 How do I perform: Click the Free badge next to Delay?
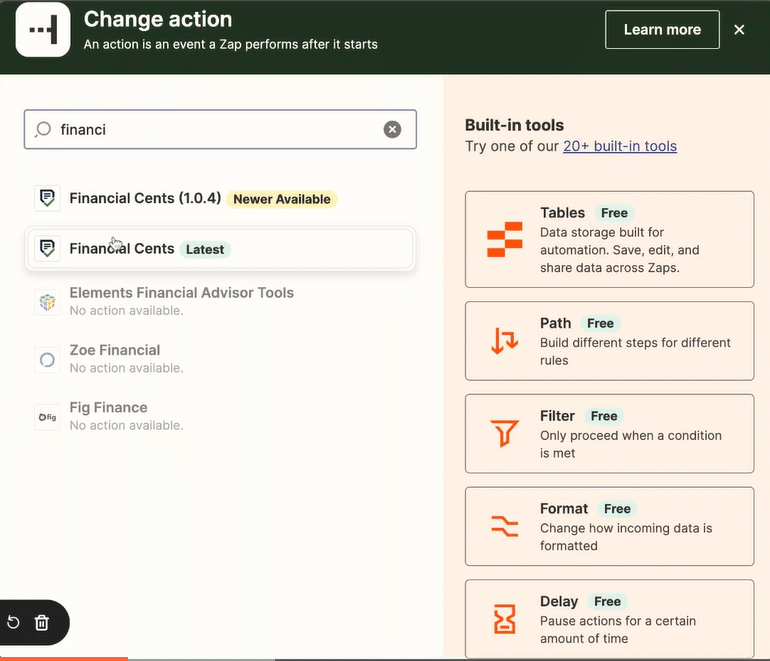(607, 602)
